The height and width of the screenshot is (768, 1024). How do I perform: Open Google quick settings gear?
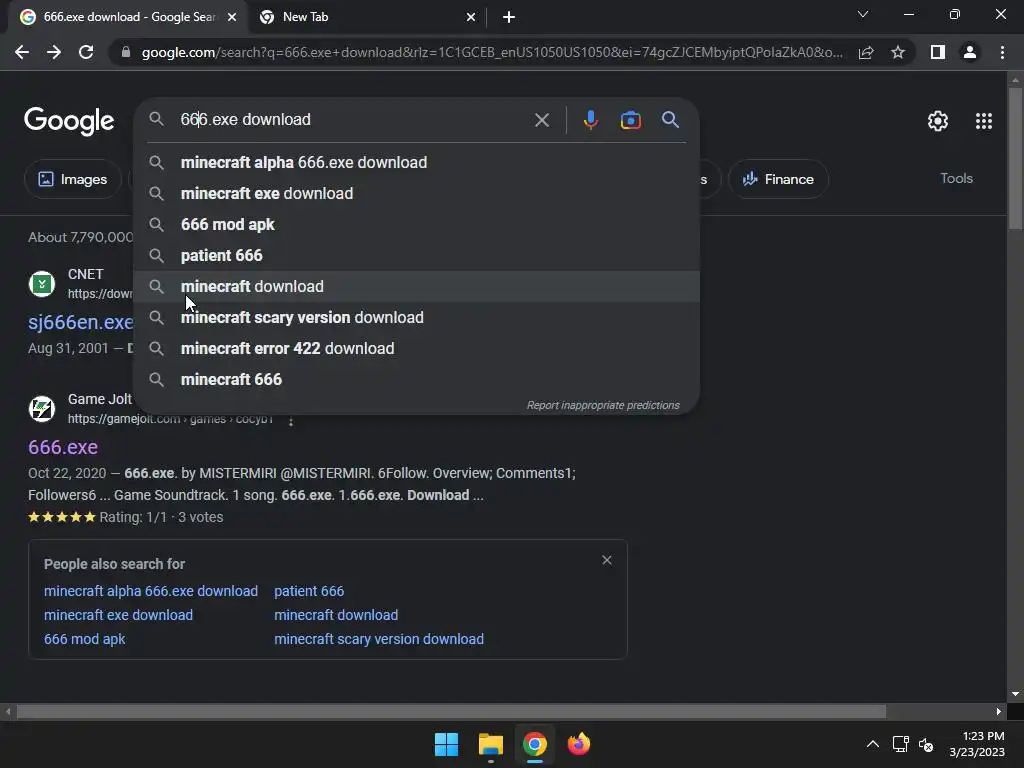click(x=938, y=121)
